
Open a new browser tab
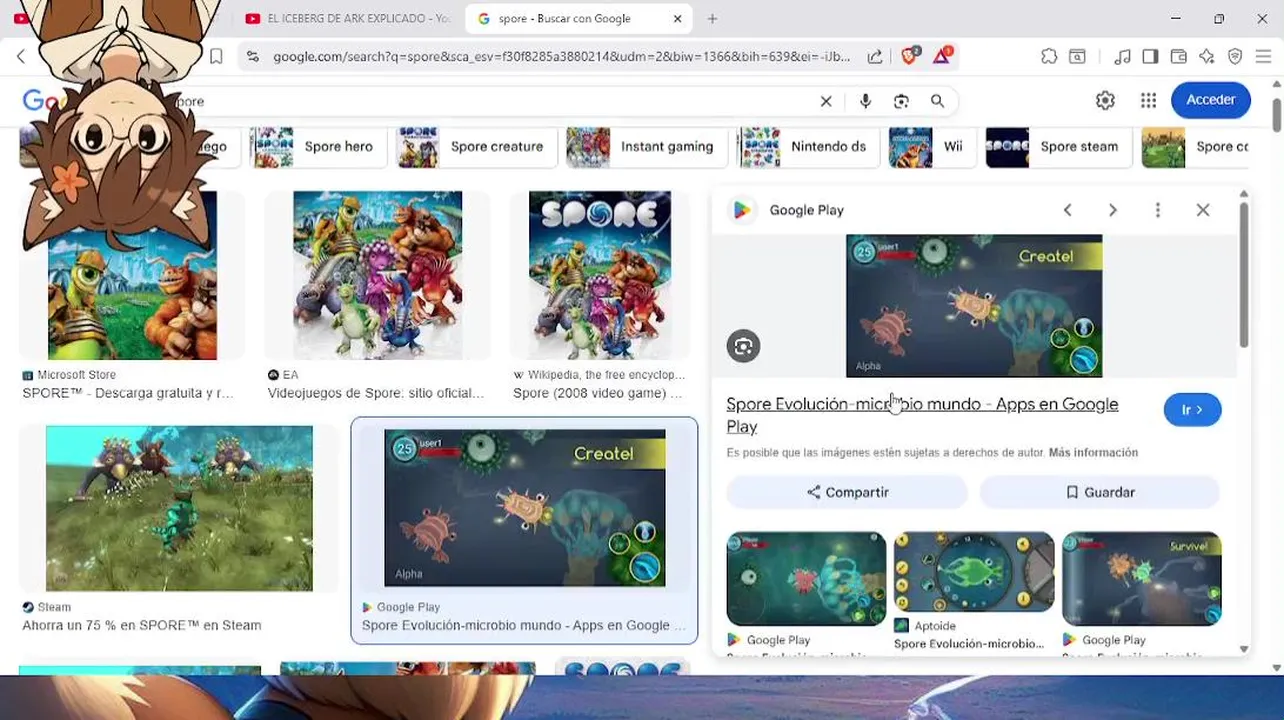(x=712, y=19)
